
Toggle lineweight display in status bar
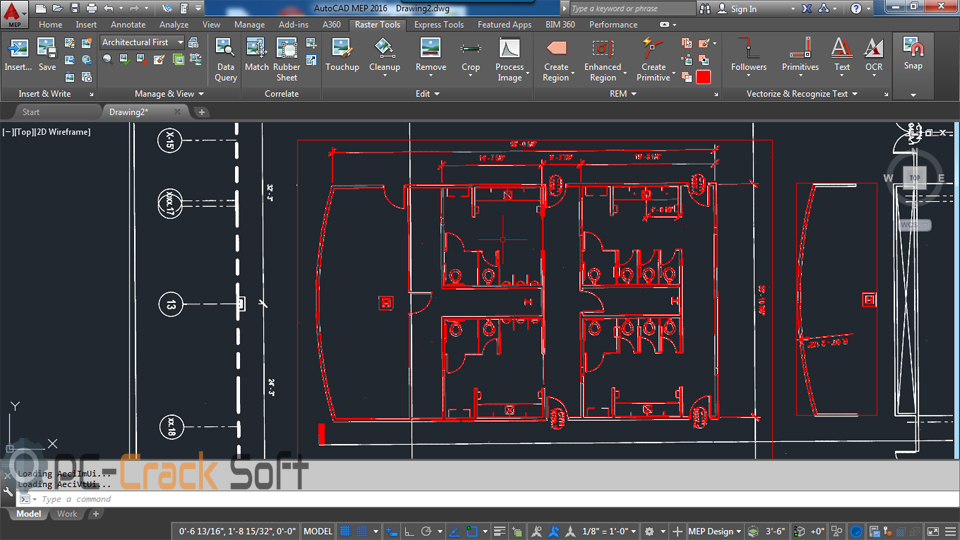coord(500,531)
